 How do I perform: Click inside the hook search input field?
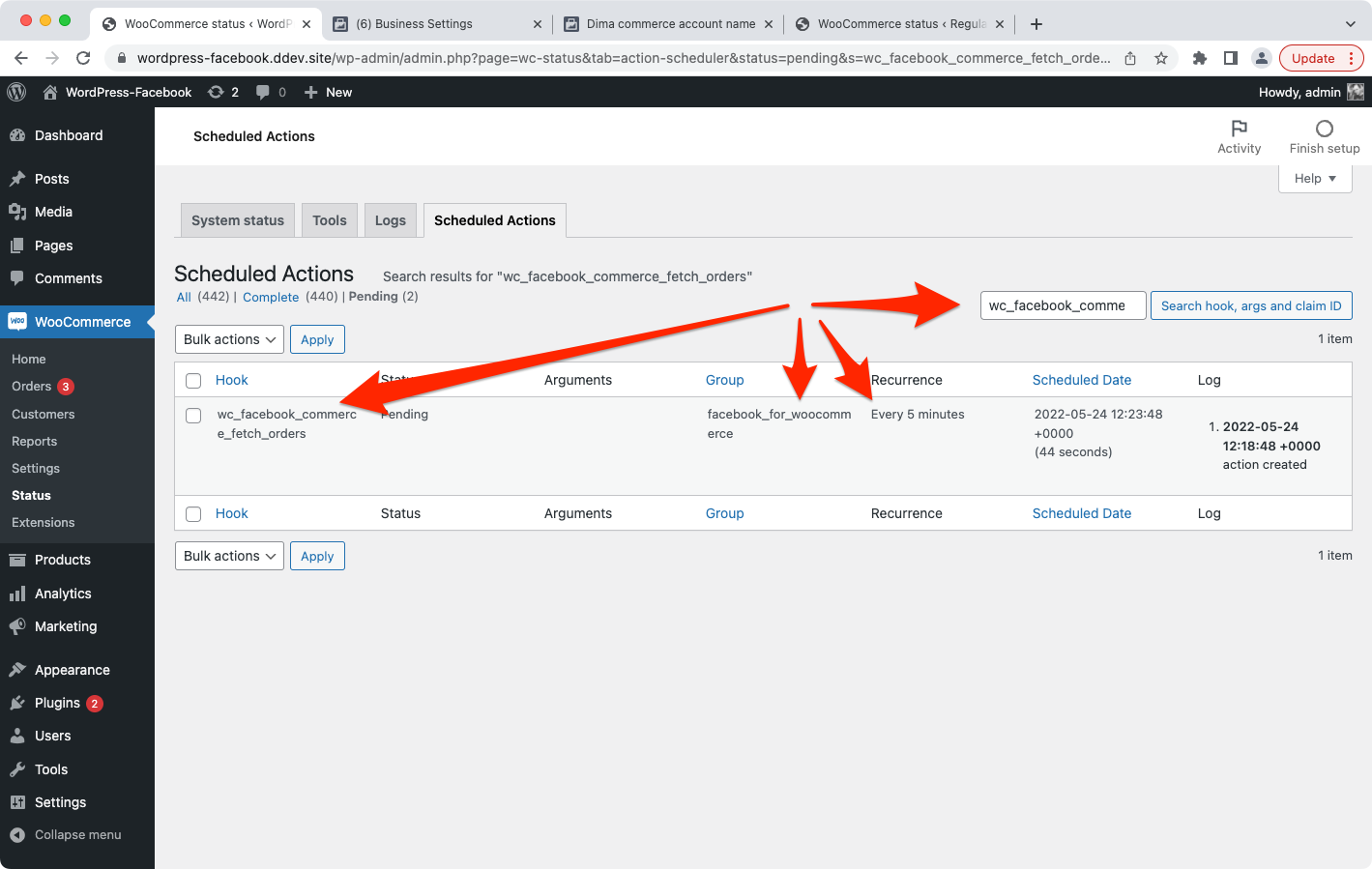[x=1063, y=305]
